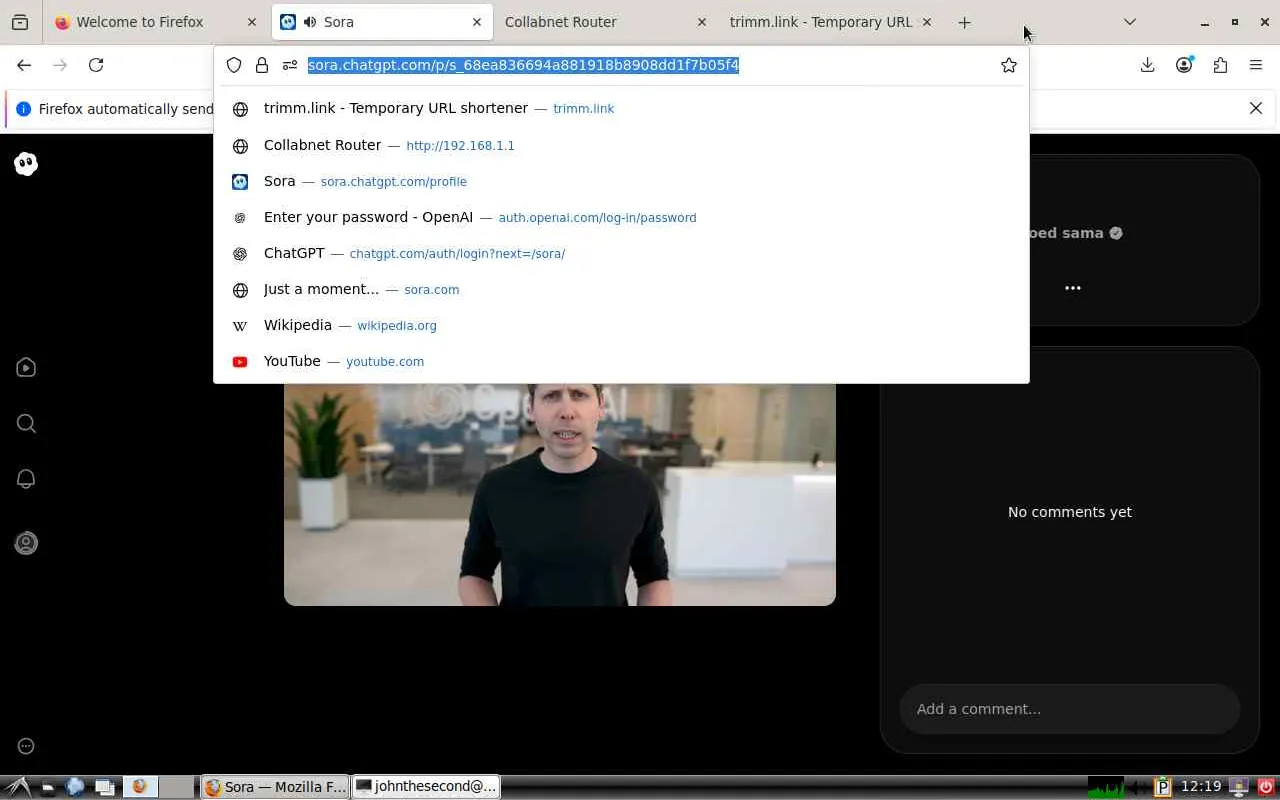Click the Sora video of the man
This screenshot has height=800, width=1280.
tap(560, 495)
